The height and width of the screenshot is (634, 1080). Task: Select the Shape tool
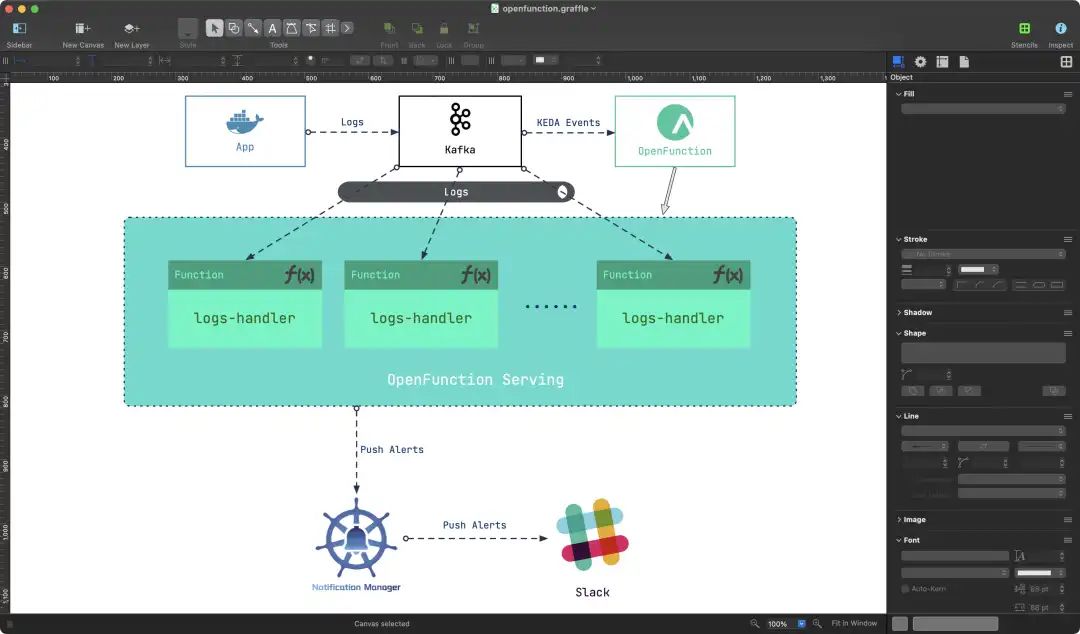click(x=233, y=28)
